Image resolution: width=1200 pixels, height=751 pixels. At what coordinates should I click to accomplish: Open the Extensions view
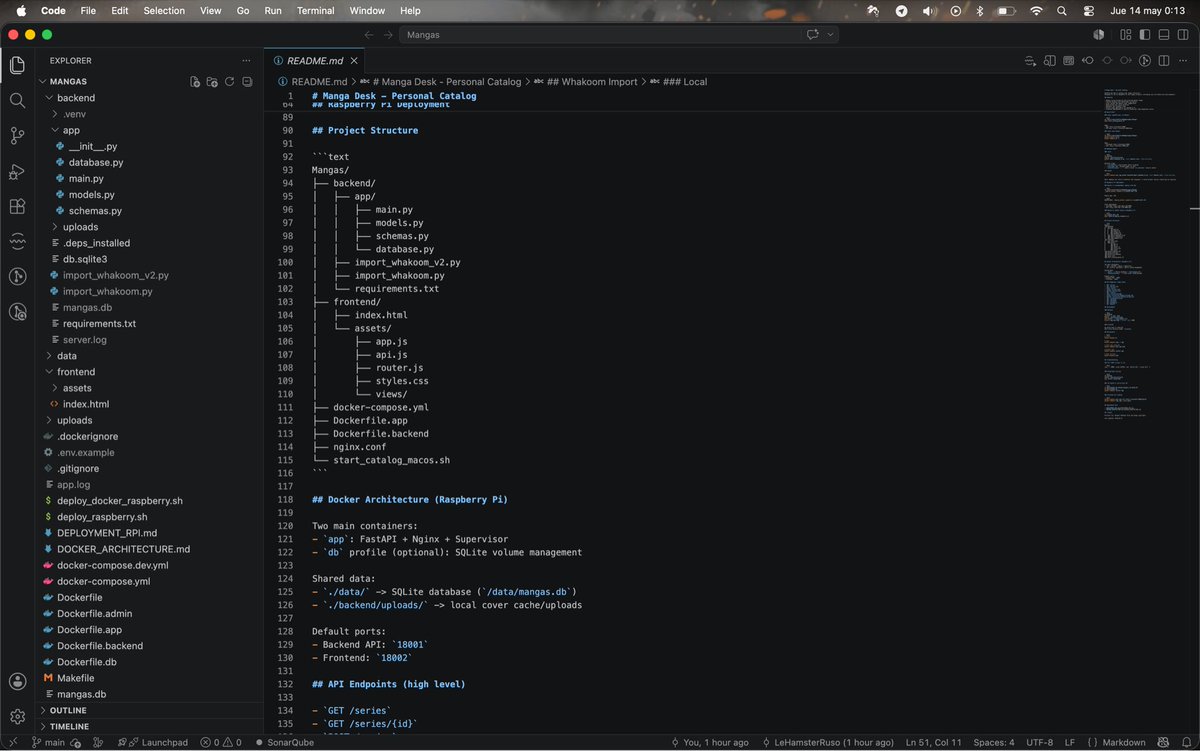point(17,206)
